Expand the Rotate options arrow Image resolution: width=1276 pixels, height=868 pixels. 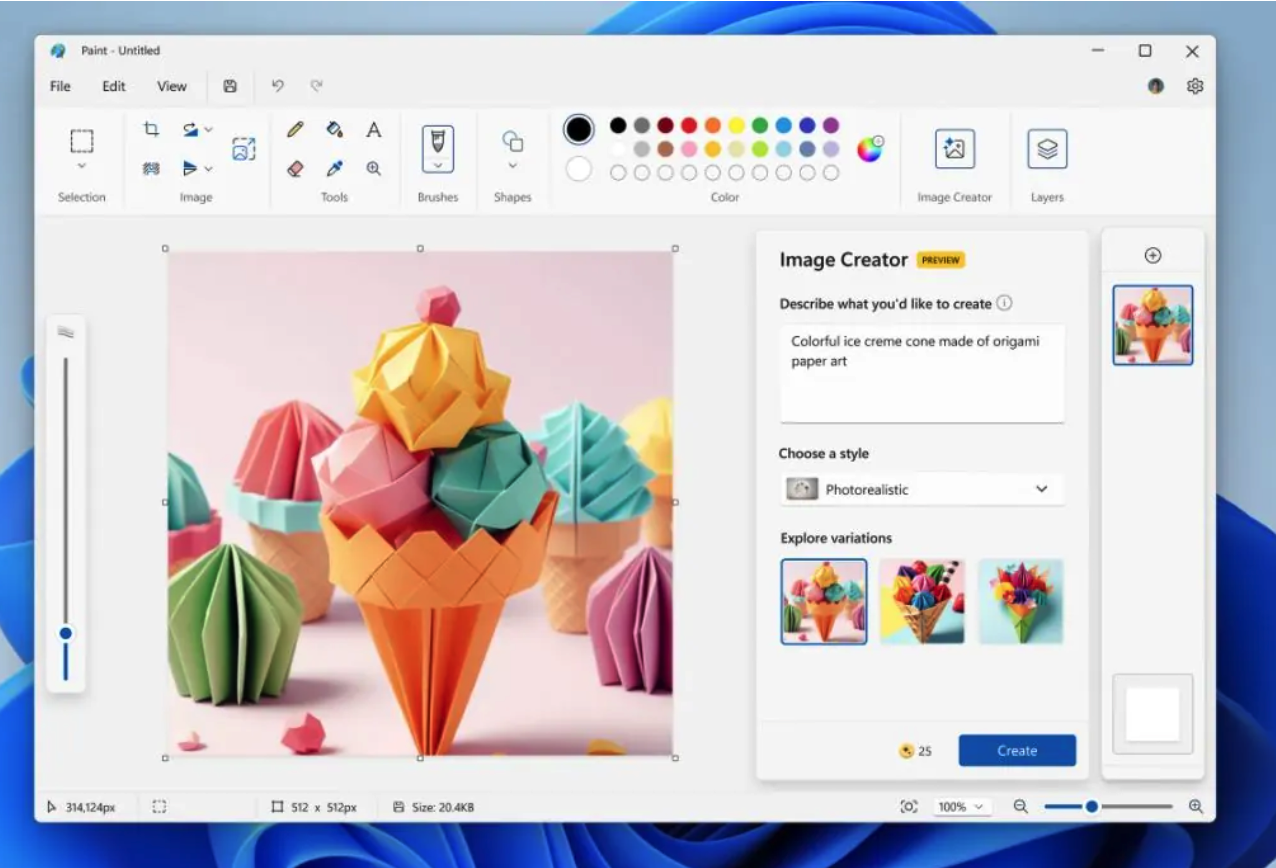click(x=208, y=129)
